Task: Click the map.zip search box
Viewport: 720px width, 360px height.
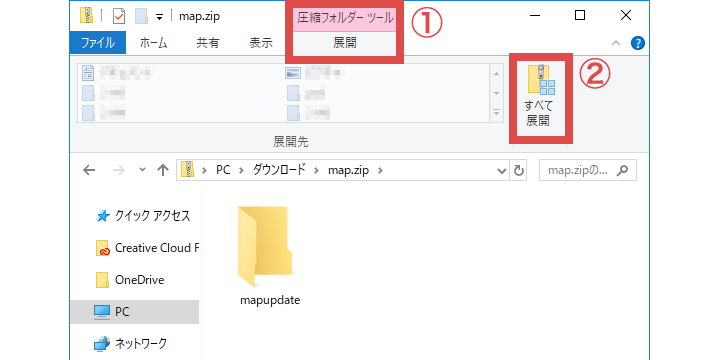Action: pyautogui.click(x=588, y=170)
